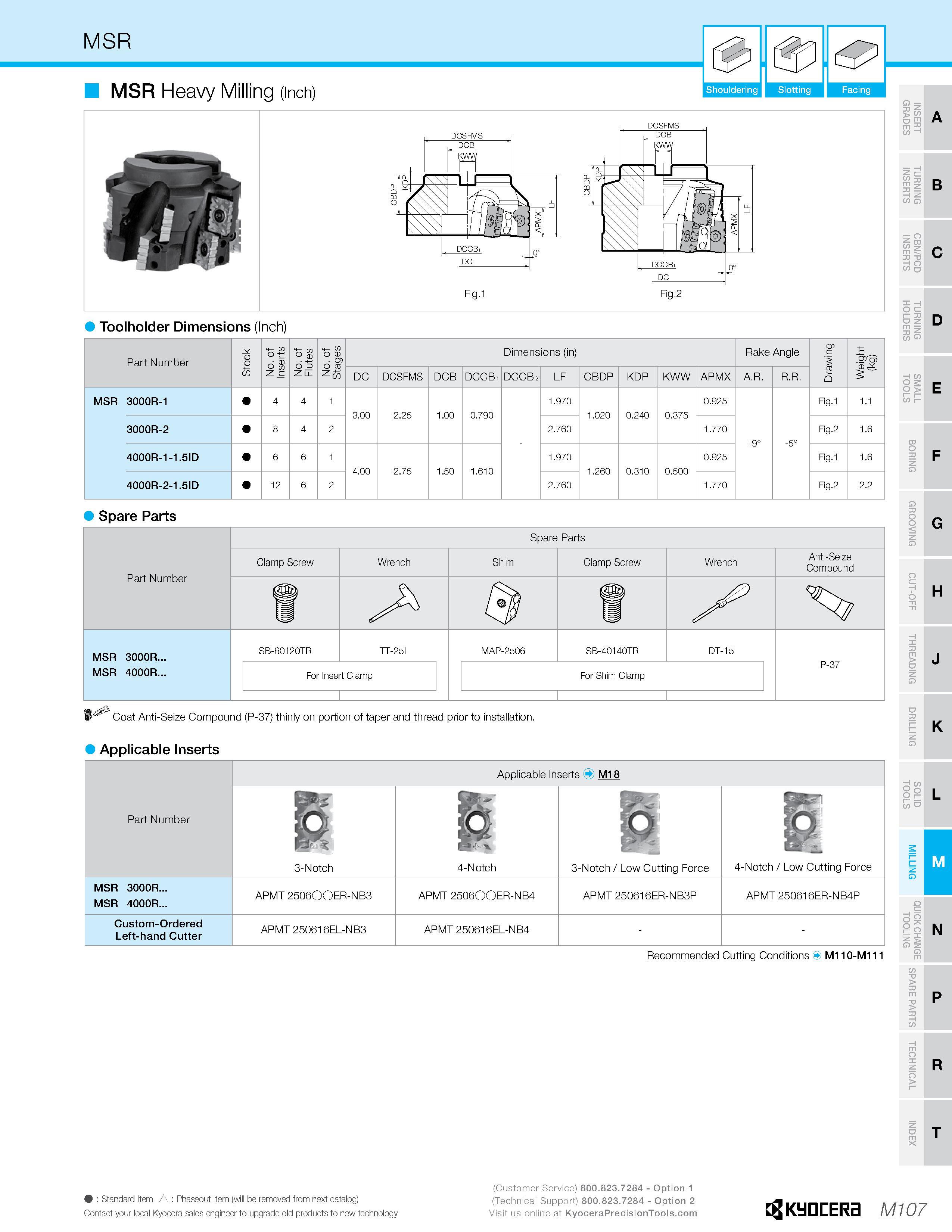Click the Custom-Ordered Left-hand Cutter row header

(x=158, y=930)
